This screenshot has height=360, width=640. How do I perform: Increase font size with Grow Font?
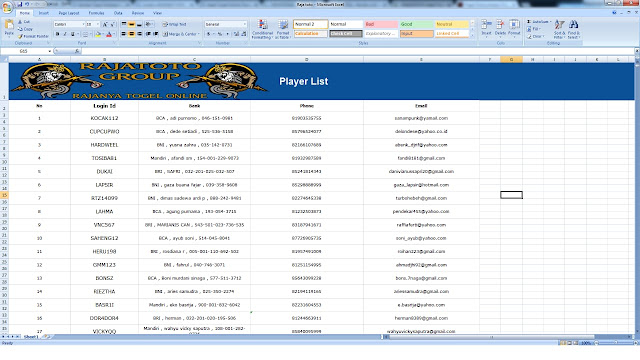(105, 24)
